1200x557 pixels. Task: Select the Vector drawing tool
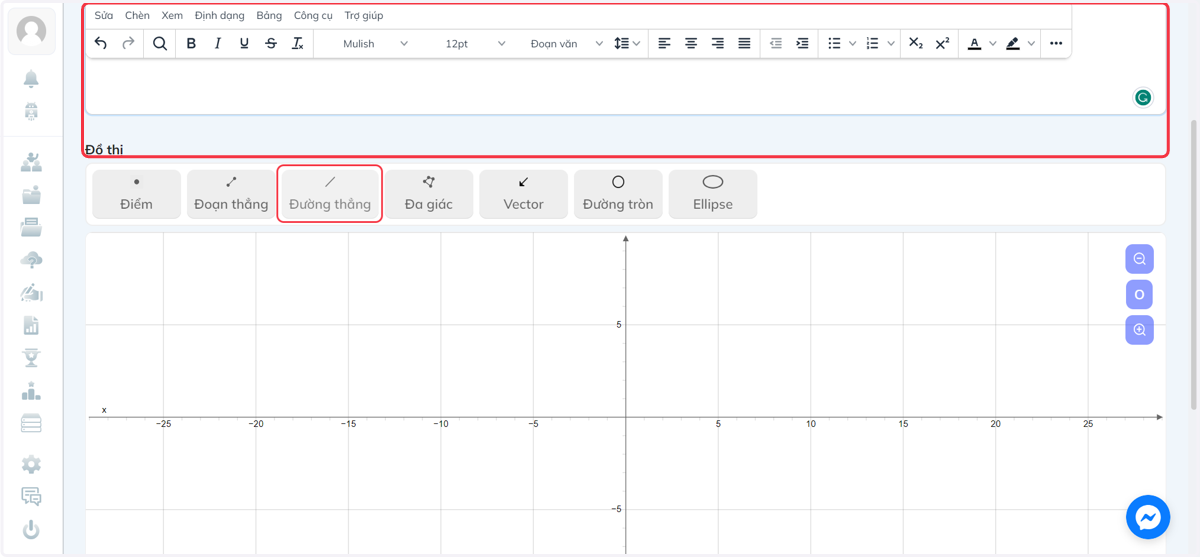[x=524, y=194]
